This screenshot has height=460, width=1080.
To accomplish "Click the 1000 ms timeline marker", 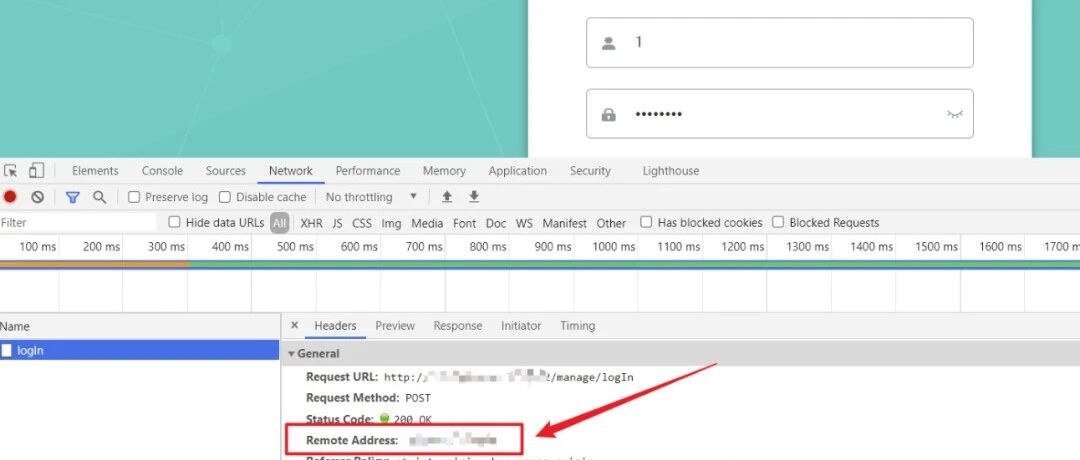I will coord(614,247).
